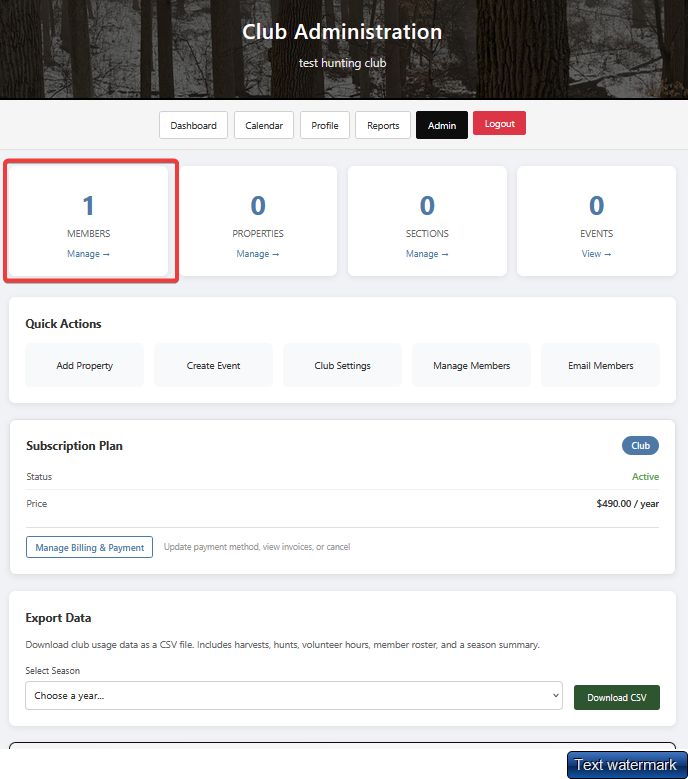
Task: Expand the Select Season dropdown
Action: (x=293, y=696)
